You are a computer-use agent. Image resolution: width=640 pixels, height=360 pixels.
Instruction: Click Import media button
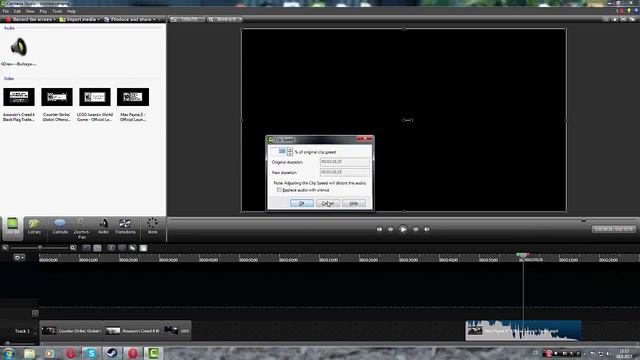coord(78,19)
